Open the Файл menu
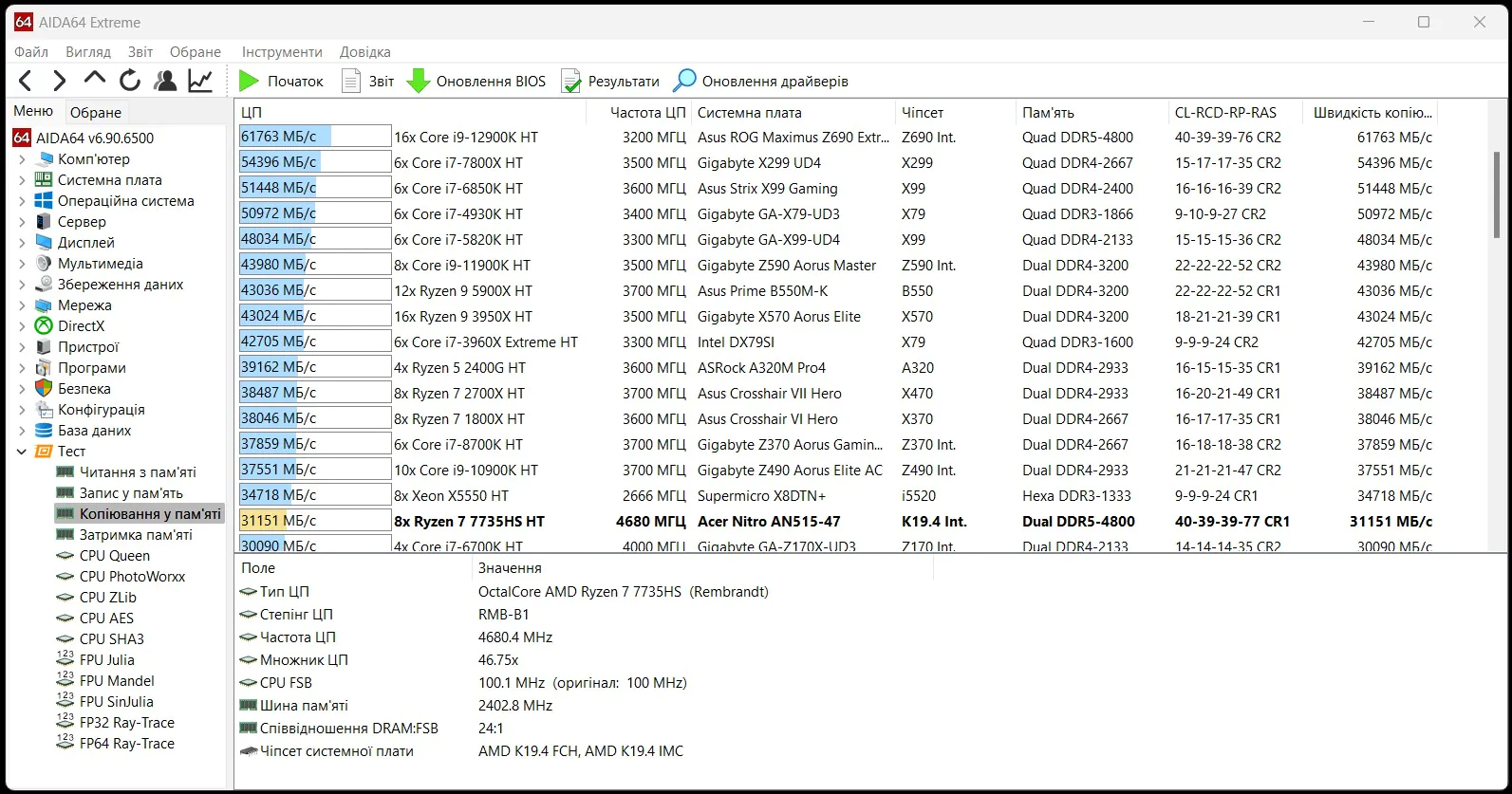Image resolution: width=1512 pixels, height=794 pixels. tap(31, 52)
